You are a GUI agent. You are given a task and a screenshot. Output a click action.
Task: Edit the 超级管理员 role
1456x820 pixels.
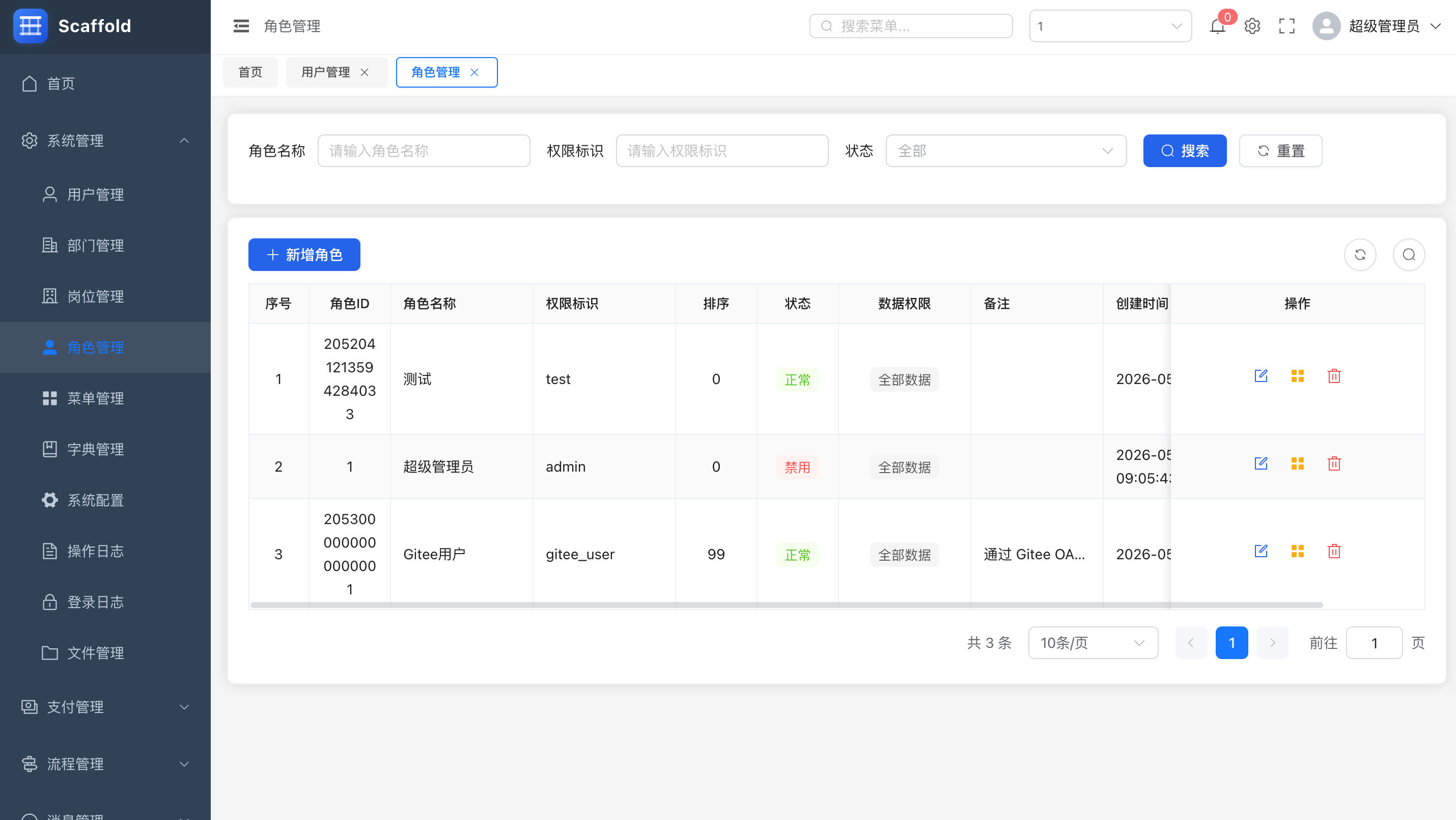pos(1261,463)
